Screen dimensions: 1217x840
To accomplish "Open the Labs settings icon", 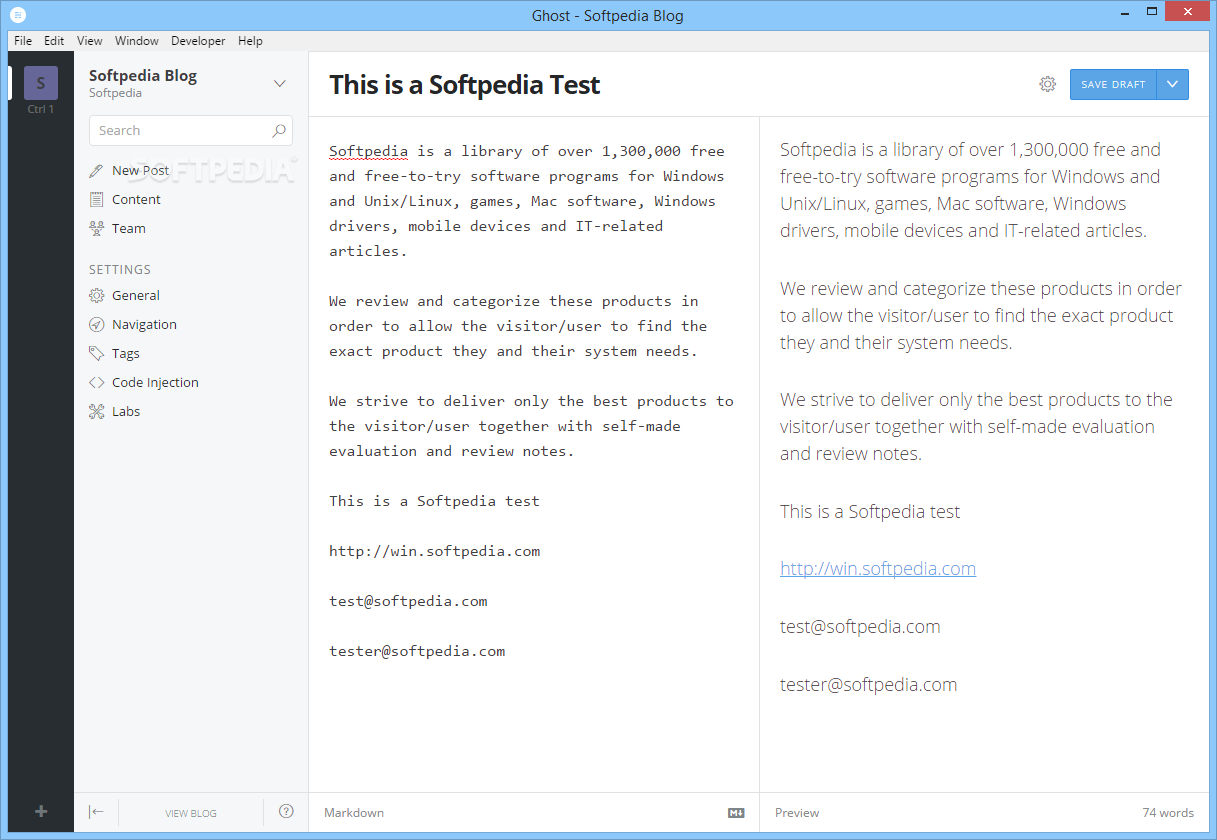I will click(x=97, y=411).
